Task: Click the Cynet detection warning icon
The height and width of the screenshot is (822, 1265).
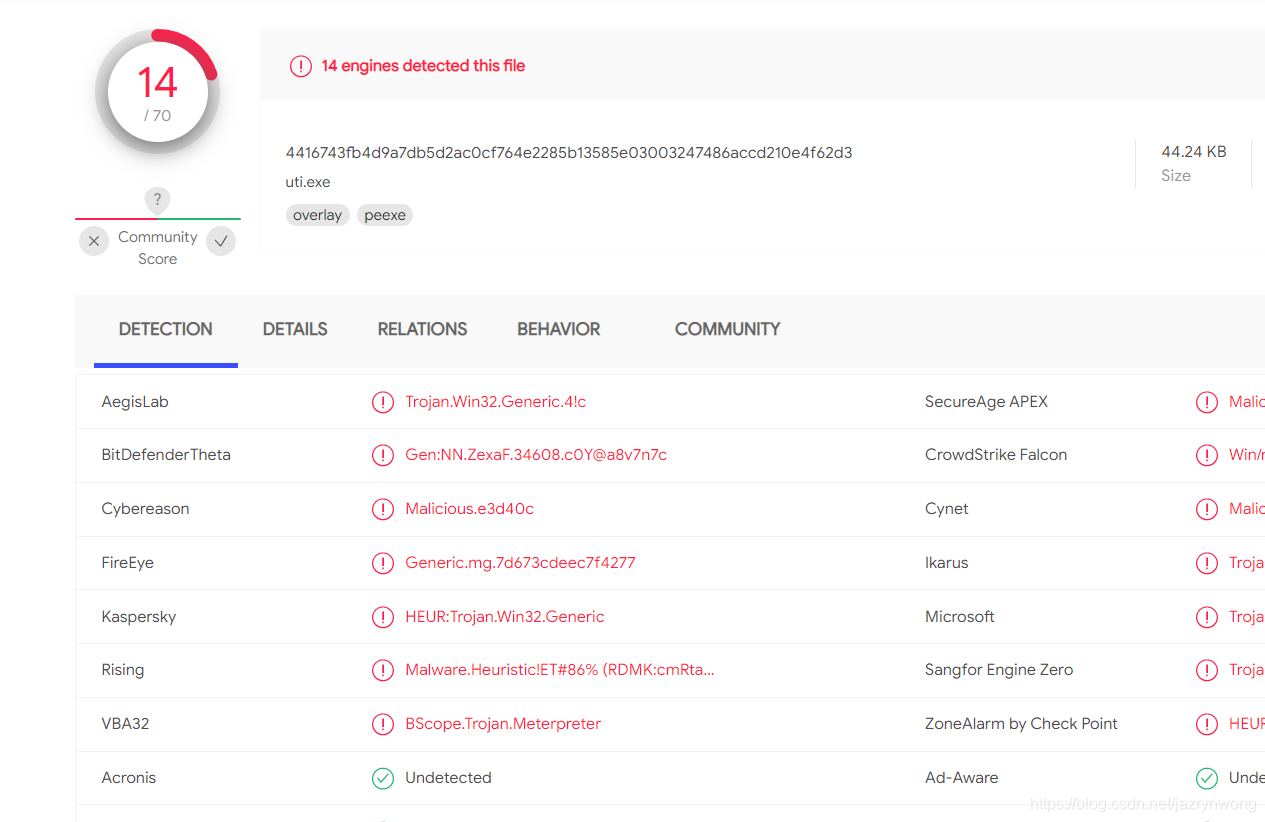Action: (x=1207, y=509)
